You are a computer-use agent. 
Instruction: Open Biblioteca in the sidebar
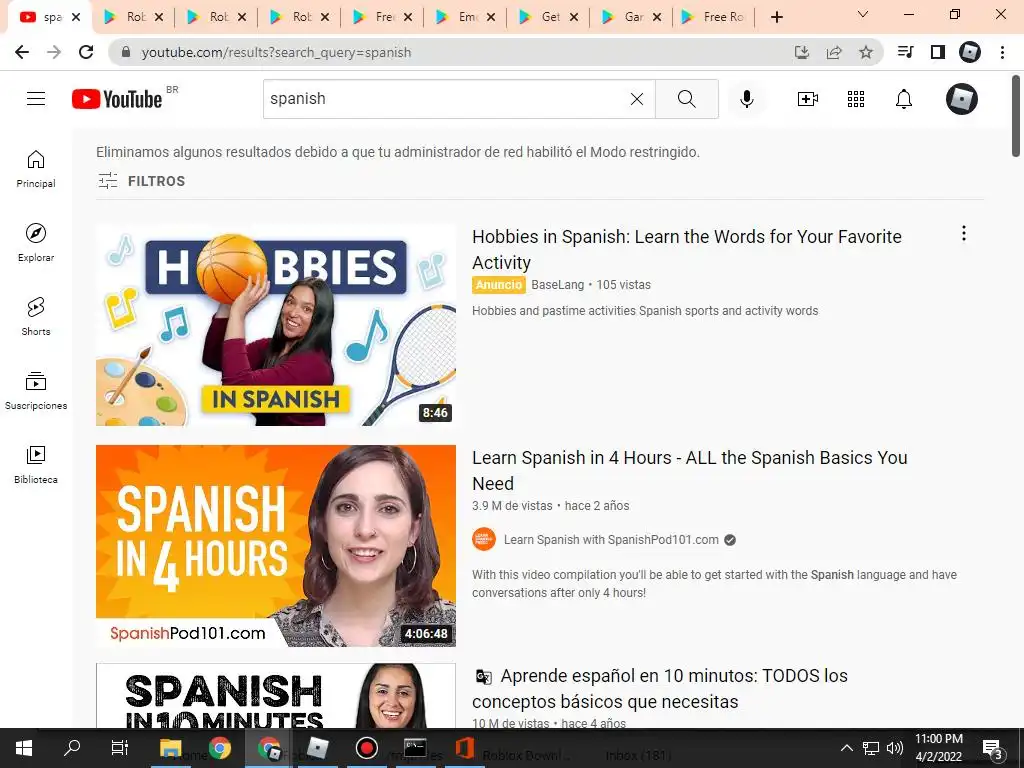coord(36,464)
